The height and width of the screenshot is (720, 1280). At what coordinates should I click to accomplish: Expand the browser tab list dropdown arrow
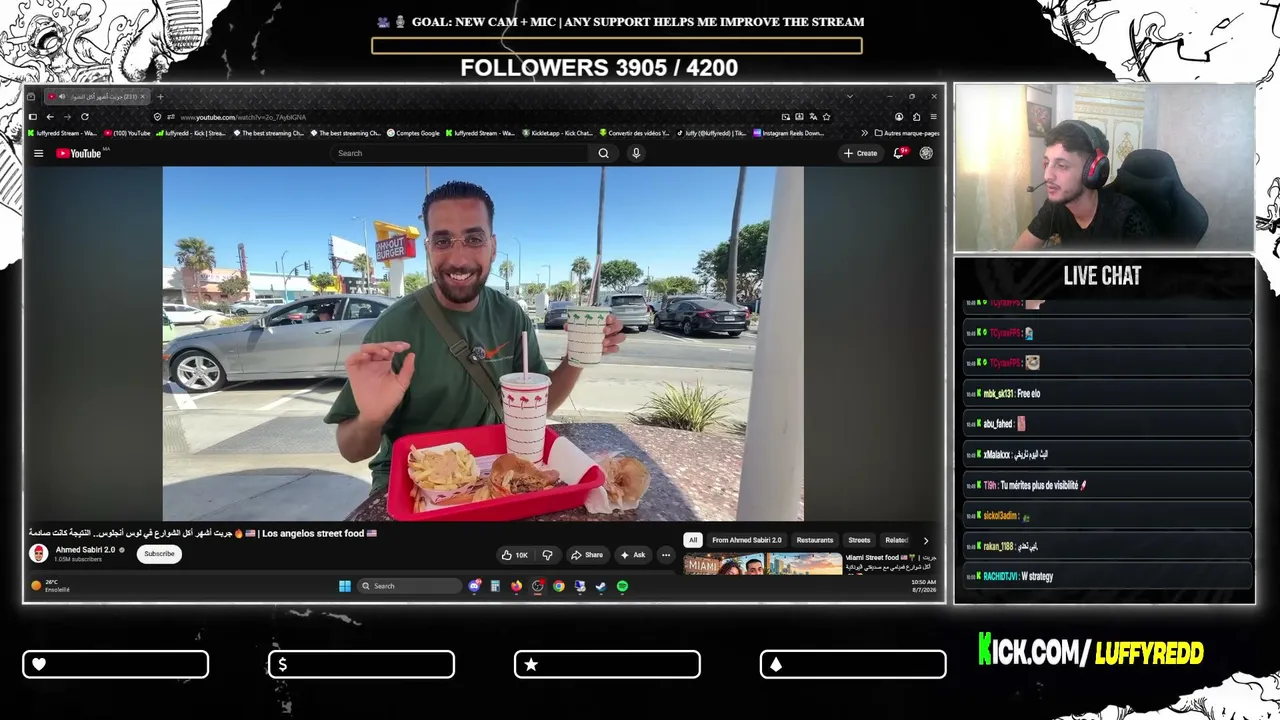849,97
